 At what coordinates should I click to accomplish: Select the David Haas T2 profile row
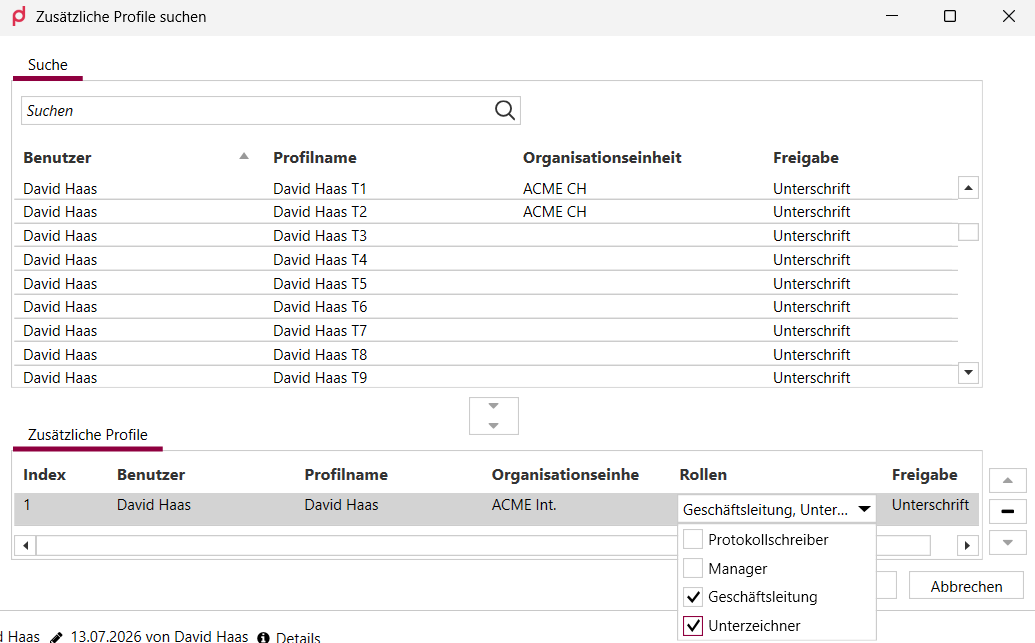486,212
